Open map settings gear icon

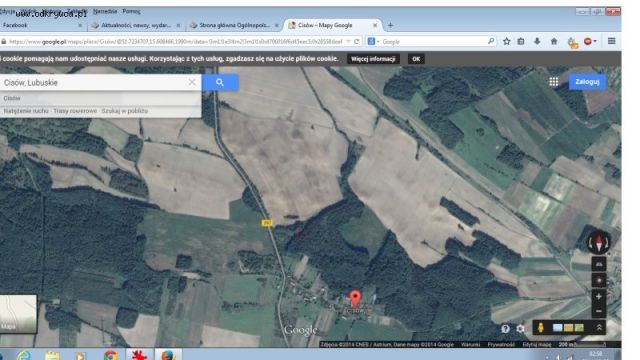pyautogui.click(x=520, y=329)
